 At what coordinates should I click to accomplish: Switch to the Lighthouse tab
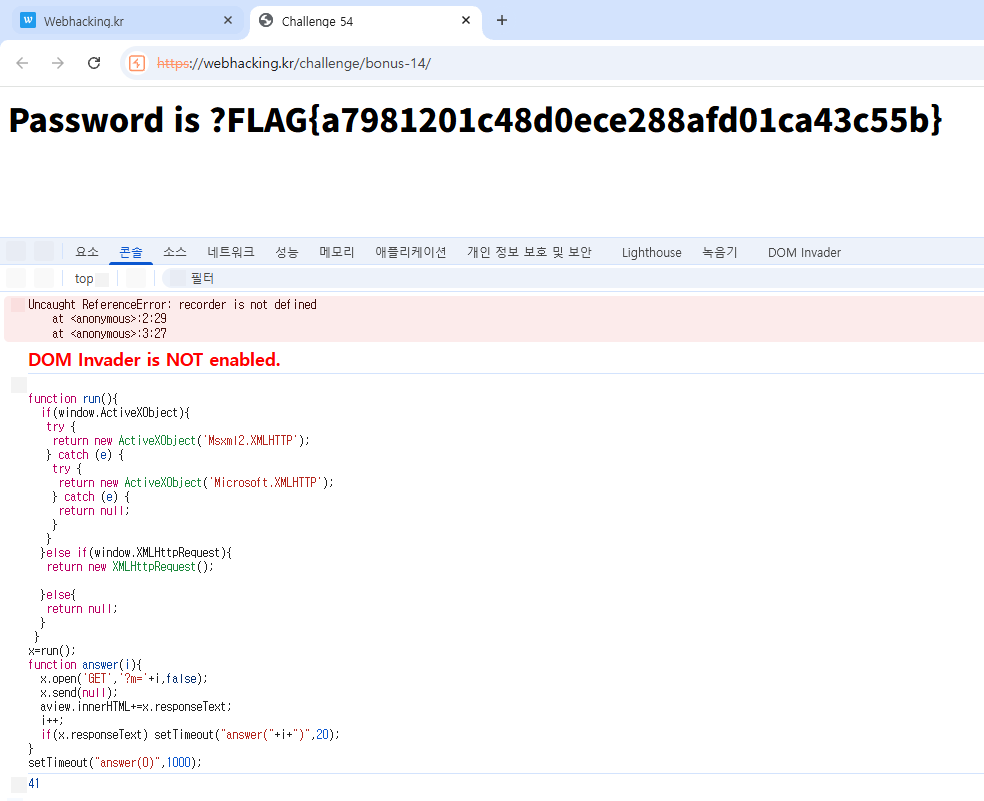point(651,252)
